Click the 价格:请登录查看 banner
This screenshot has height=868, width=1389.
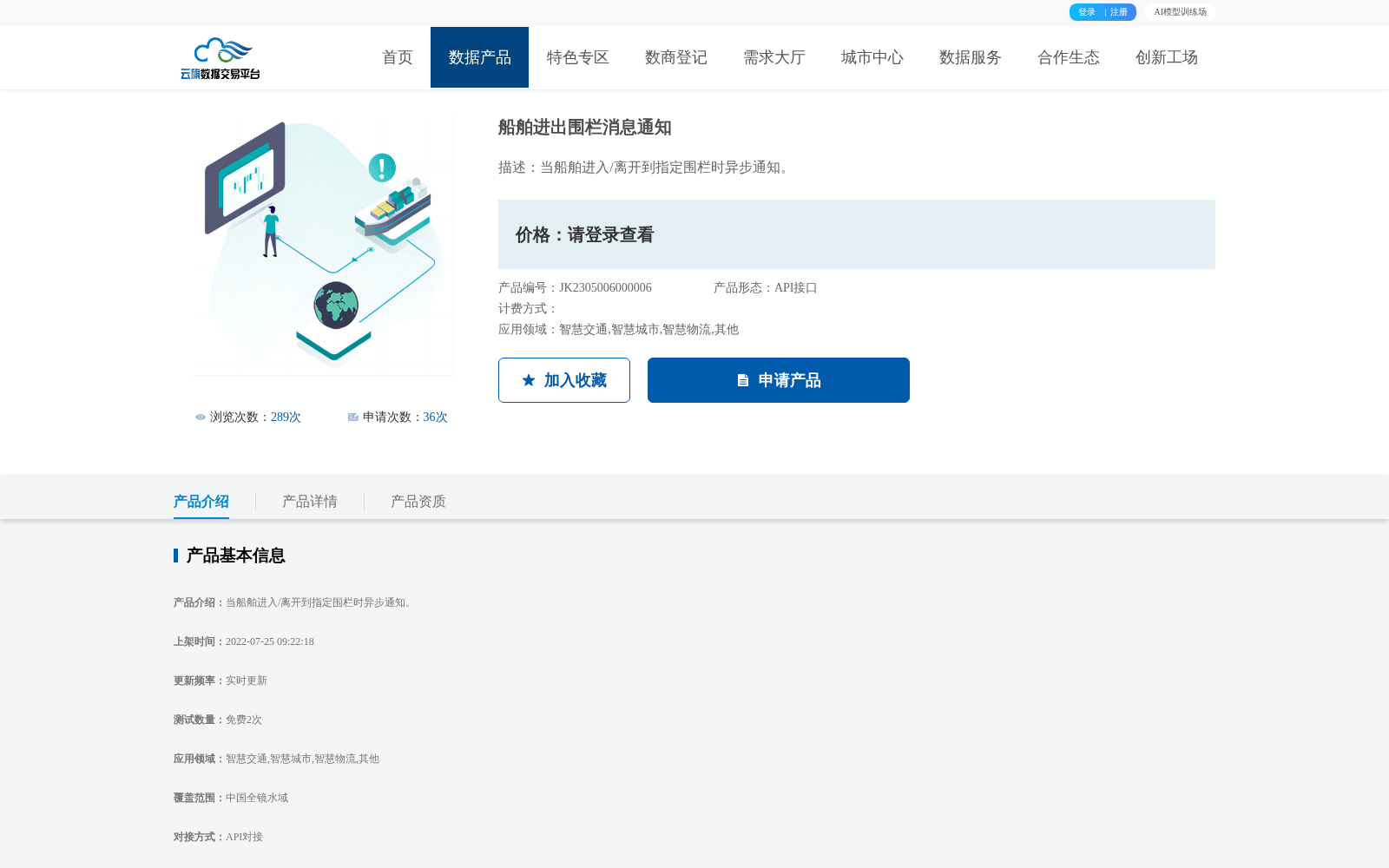857,234
